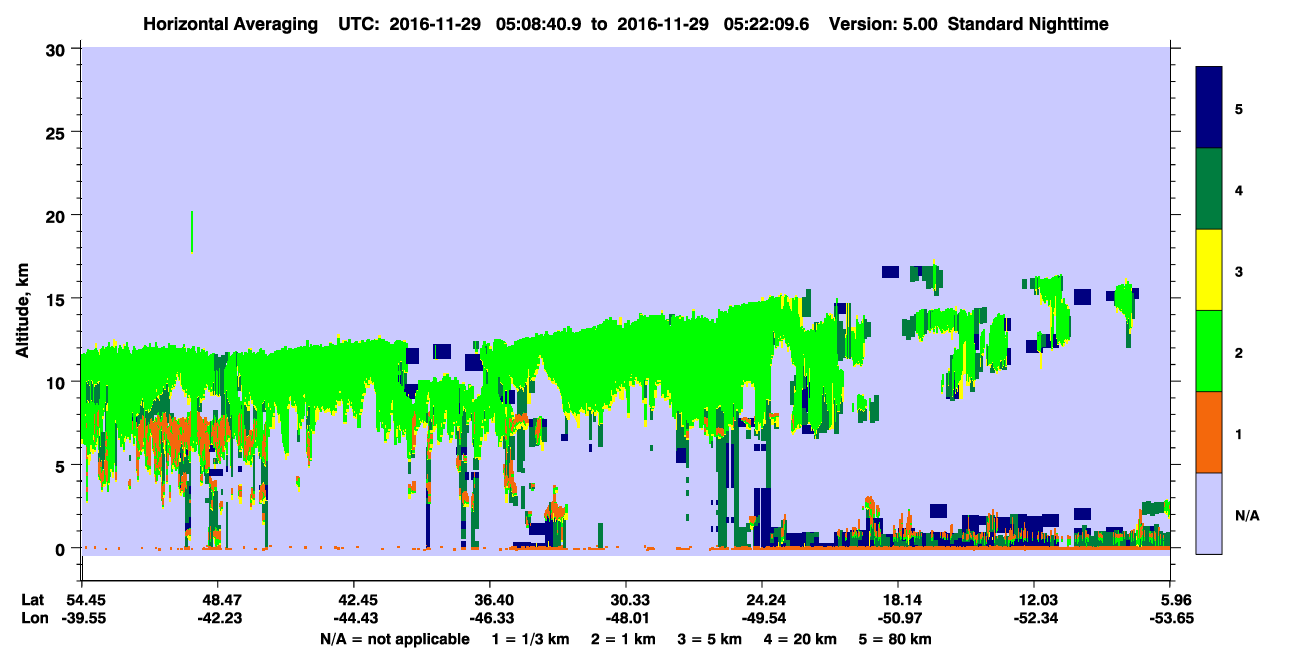Click legend text '4 = 20 km'
The image size is (1300, 667).
coord(802,639)
